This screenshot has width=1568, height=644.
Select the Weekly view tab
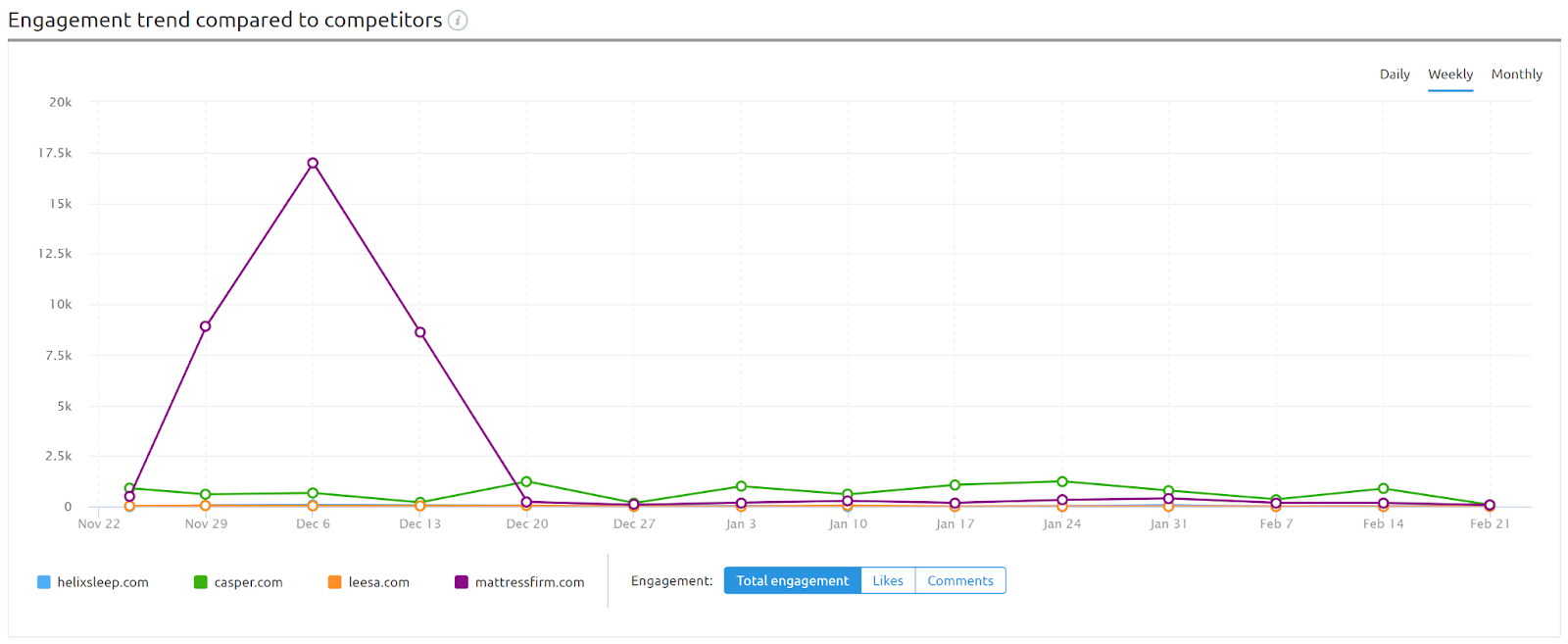(1449, 74)
